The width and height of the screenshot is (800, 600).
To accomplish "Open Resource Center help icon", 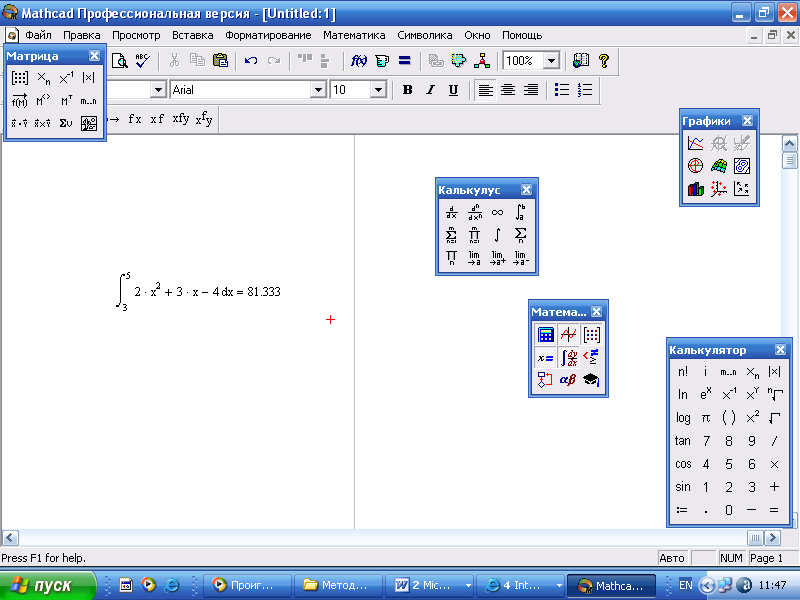I will tap(581, 61).
